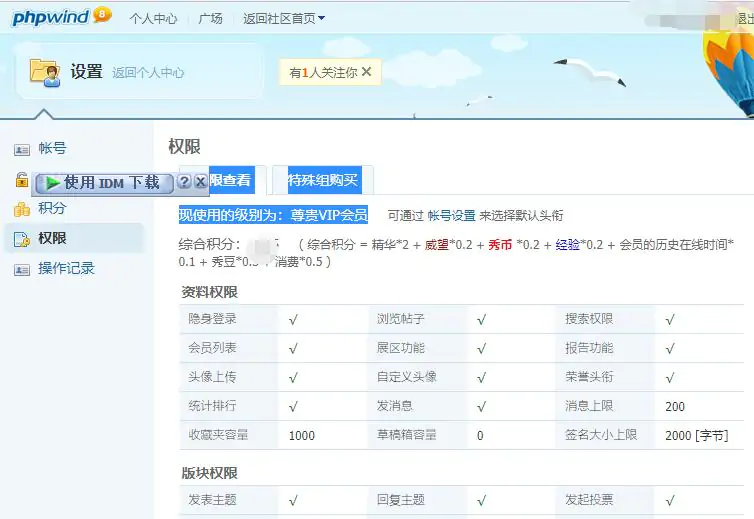Open 个人中心 in top navigation
754x519 pixels.
[x=153, y=18]
